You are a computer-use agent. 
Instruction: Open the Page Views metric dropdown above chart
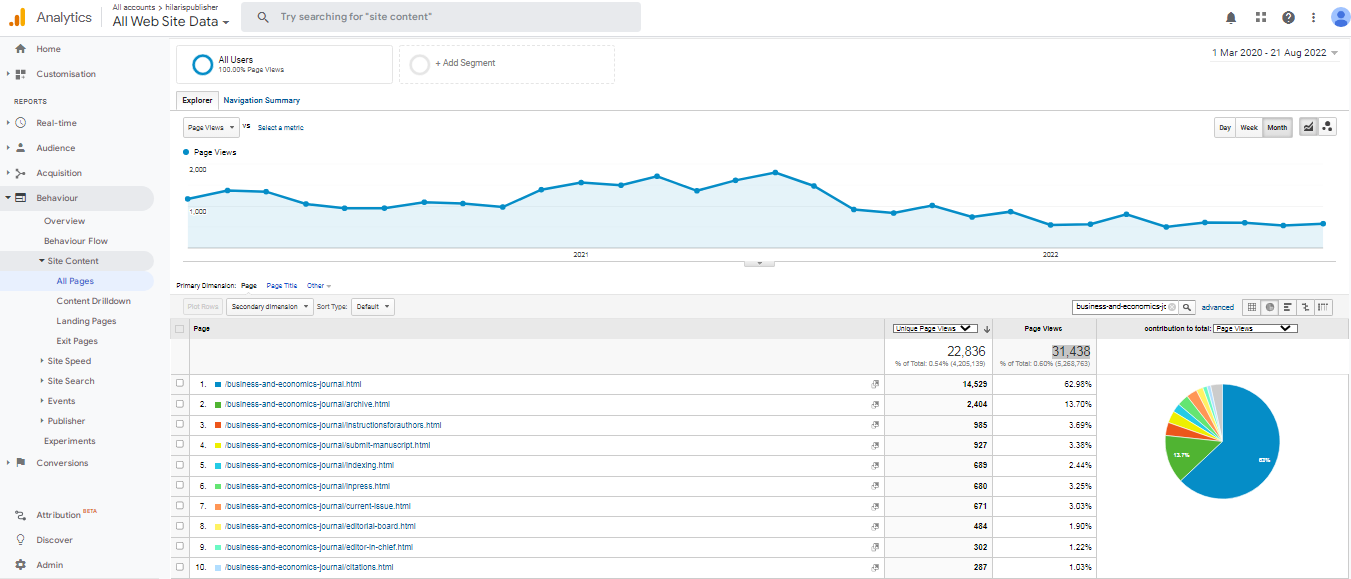(211, 127)
